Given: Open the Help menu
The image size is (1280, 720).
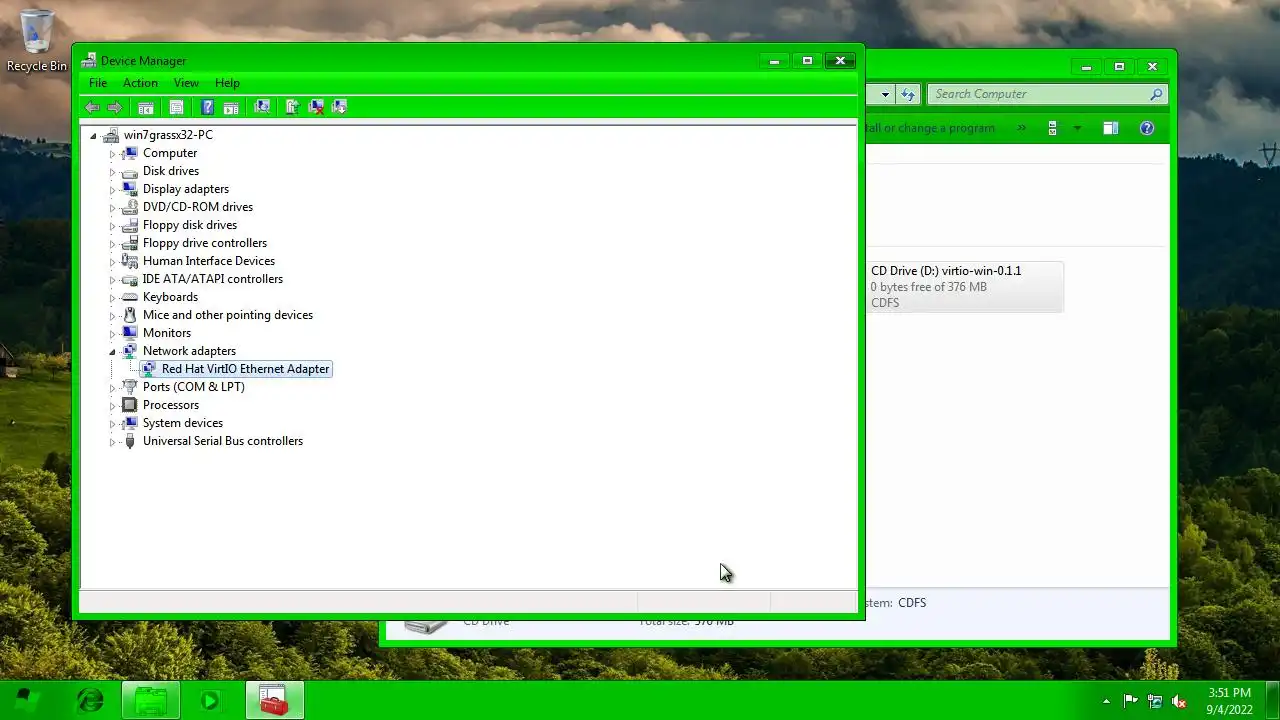Looking at the screenshot, I should (x=227, y=83).
